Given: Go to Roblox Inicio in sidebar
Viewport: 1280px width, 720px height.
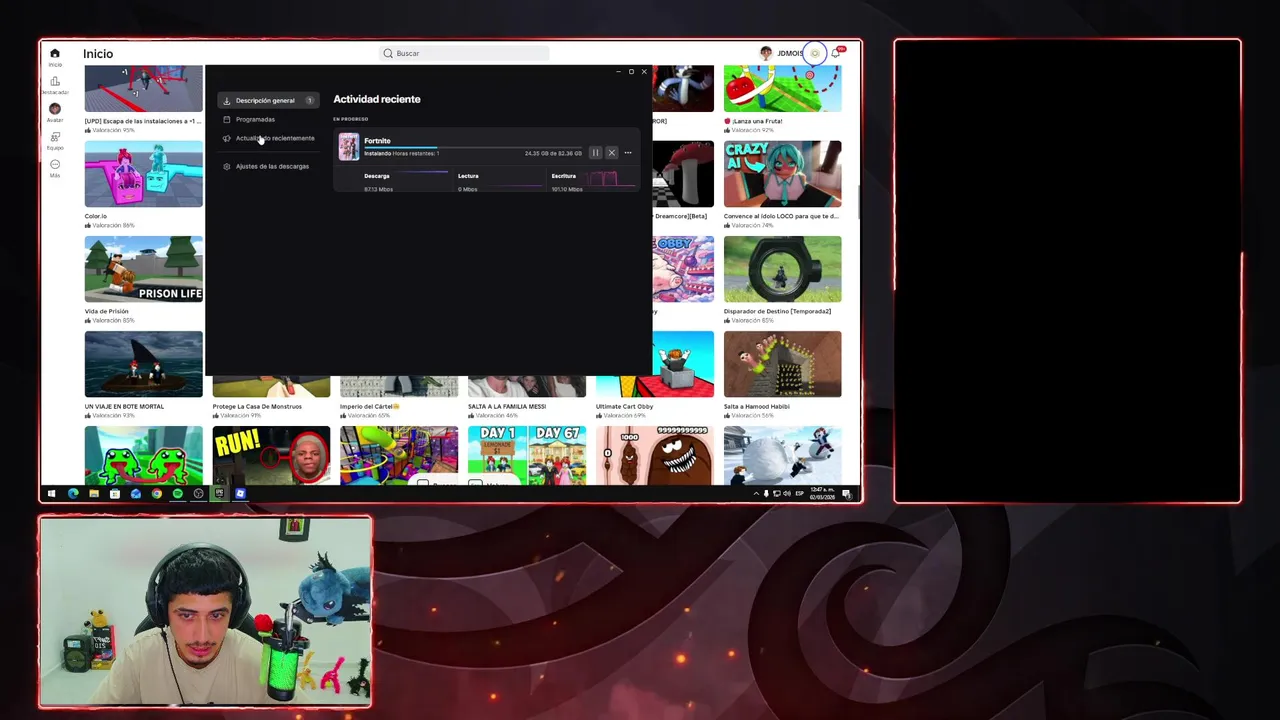Looking at the screenshot, I should tap(55, 57).
